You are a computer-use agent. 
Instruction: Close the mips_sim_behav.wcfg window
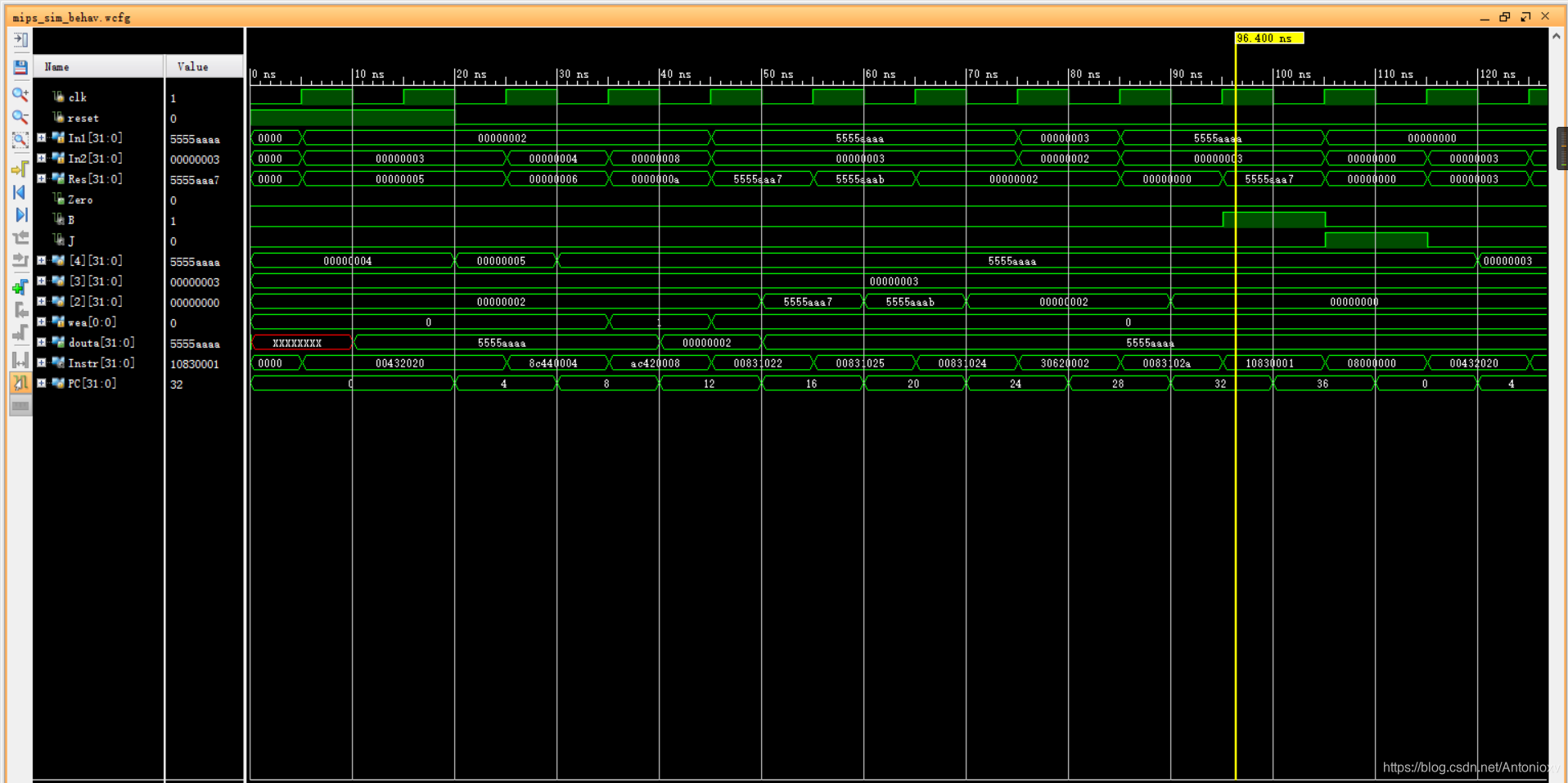click(1545, 16)
